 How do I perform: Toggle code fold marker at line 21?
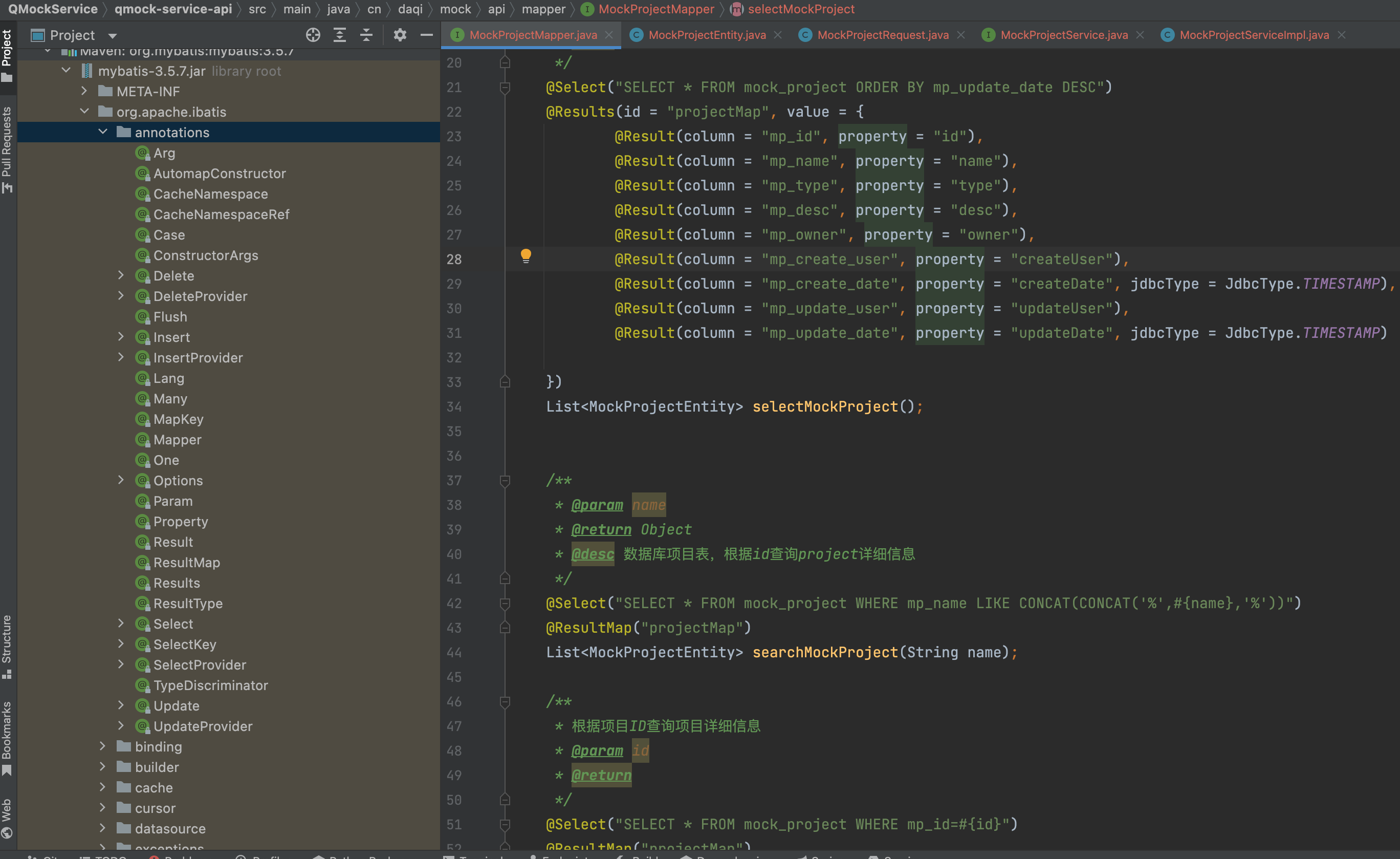coord(505,88)
